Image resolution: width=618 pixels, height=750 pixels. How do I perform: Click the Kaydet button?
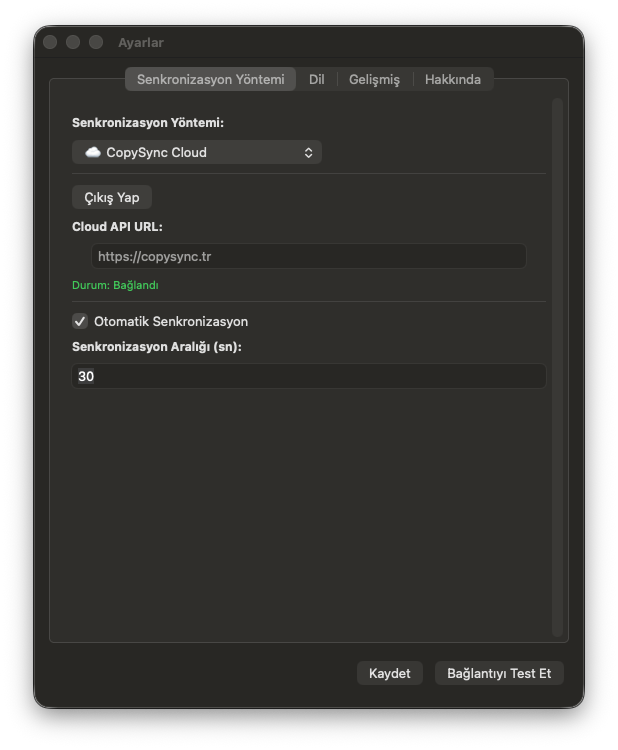coord(390,673)
